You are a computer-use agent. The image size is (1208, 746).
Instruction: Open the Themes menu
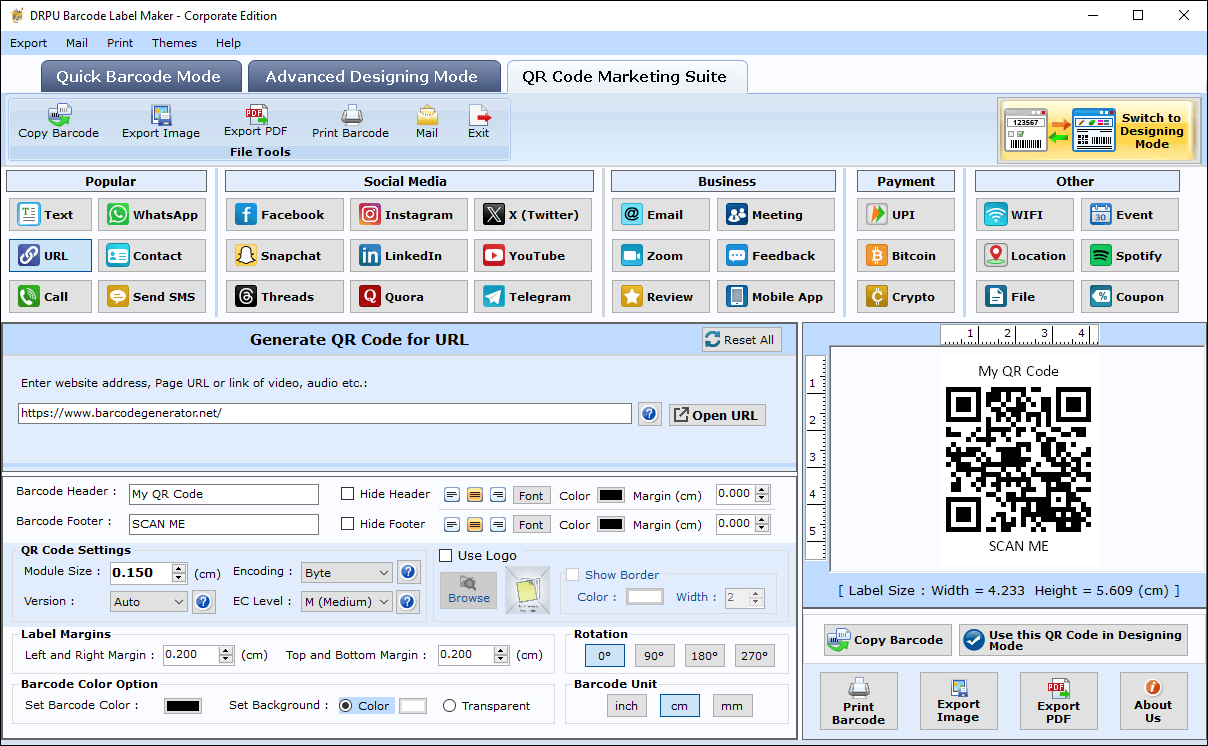tap(174, 43)
